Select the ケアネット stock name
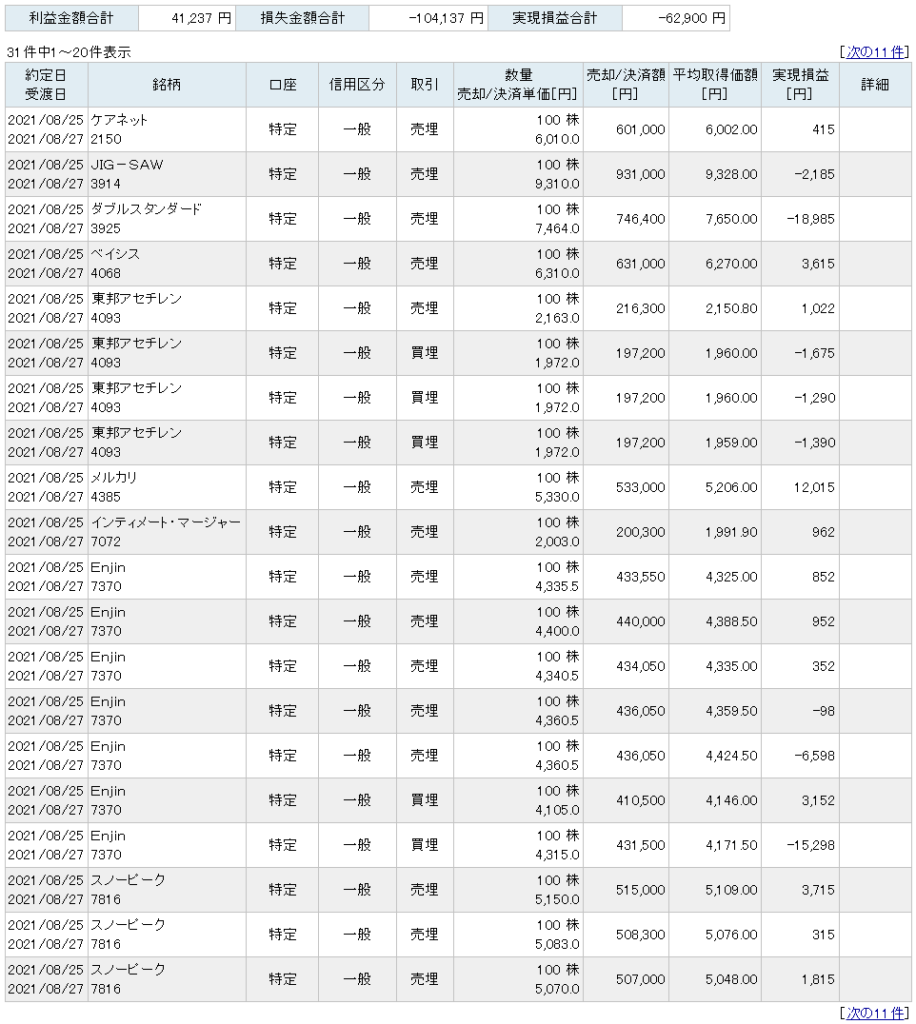 click(119, 120)
